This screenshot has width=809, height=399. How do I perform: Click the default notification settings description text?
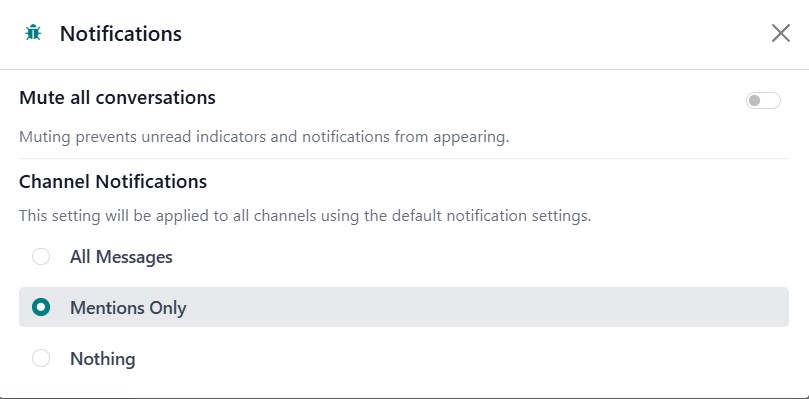pos(305,215)
